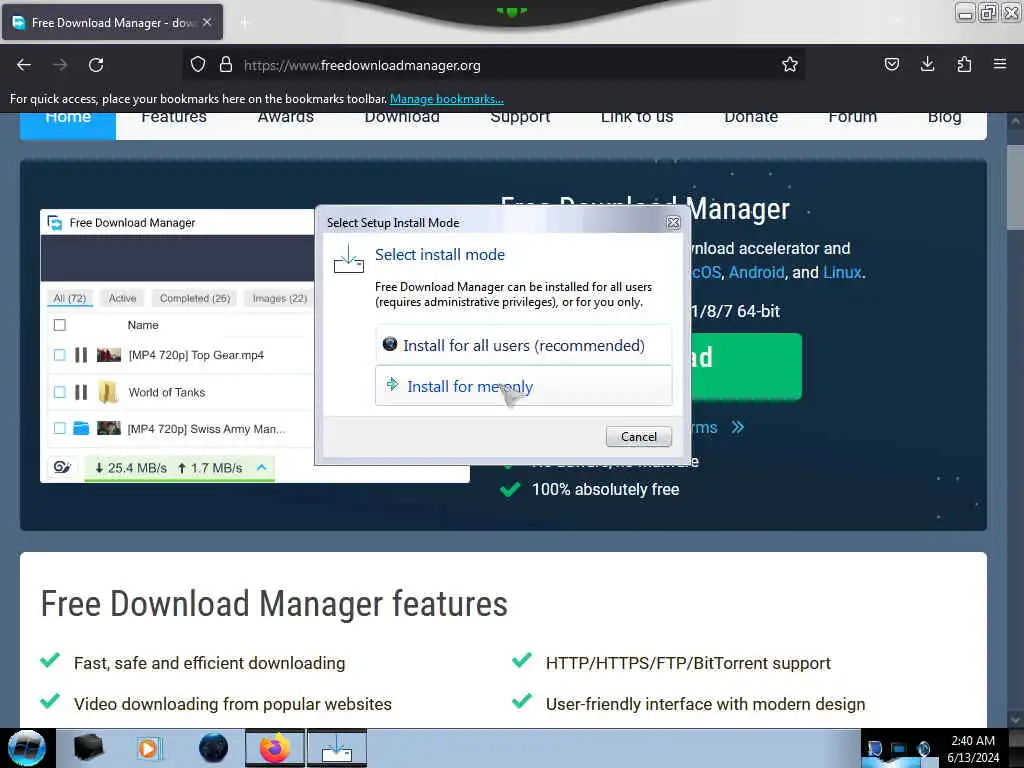
Task: Click the browser Back arrow
Action: [24, 65]
